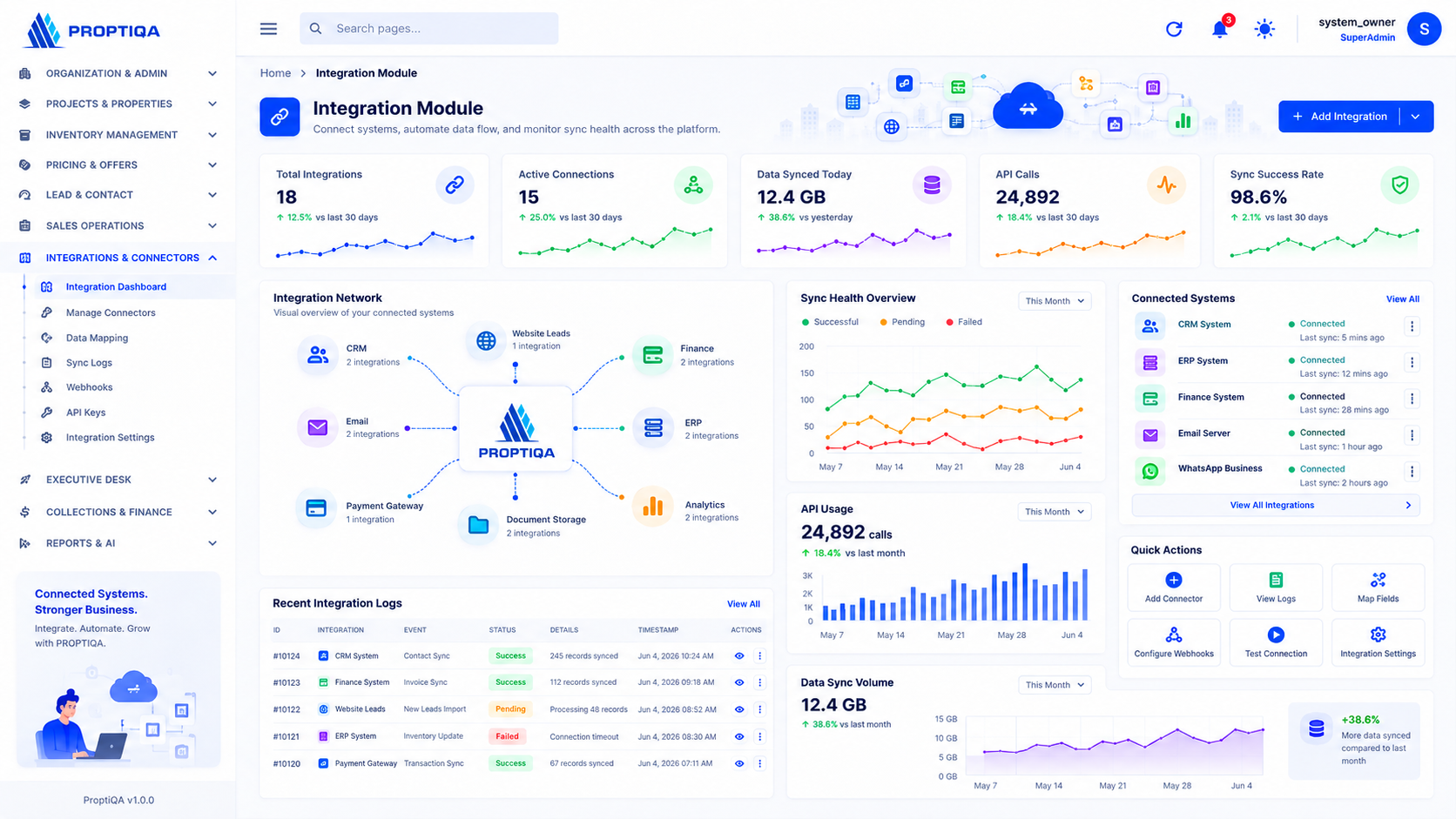This screenshot has height=819, width=1456.
Task: Collapse Integrations & Connectors section
Action: coord(118,258)
